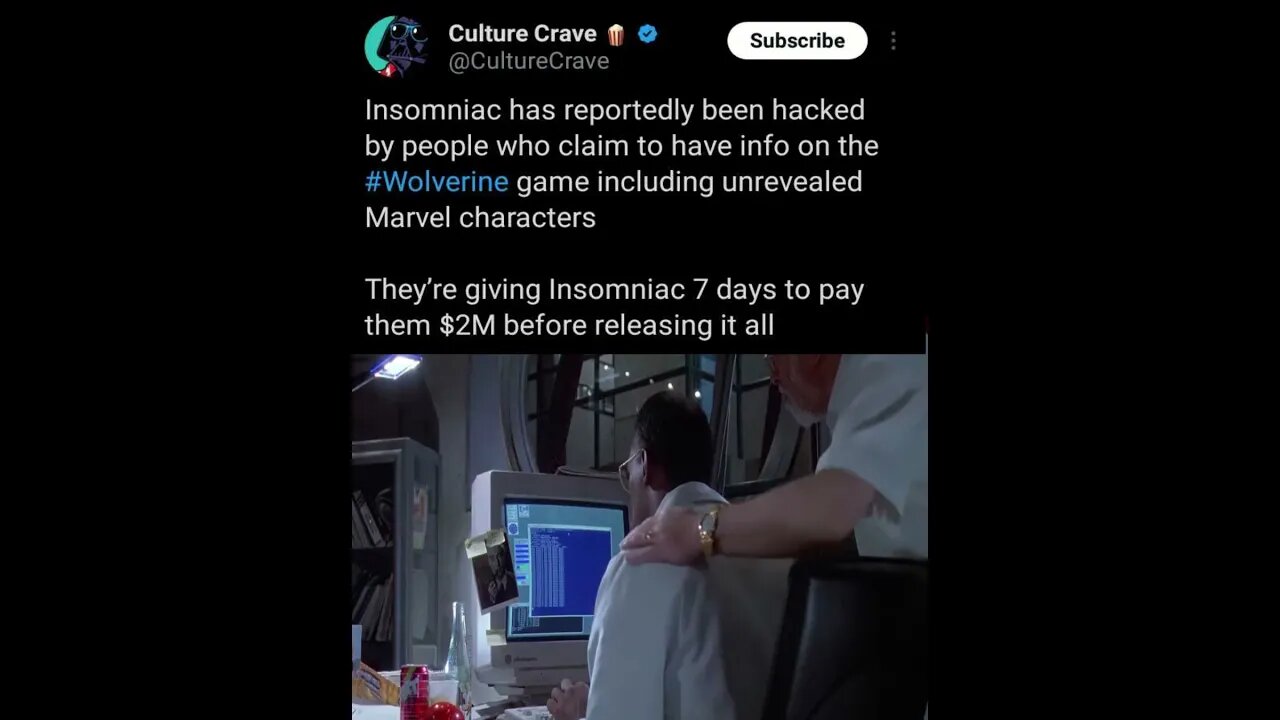Open the attached movie still image
1280x720 pixels.
point(639,537)
